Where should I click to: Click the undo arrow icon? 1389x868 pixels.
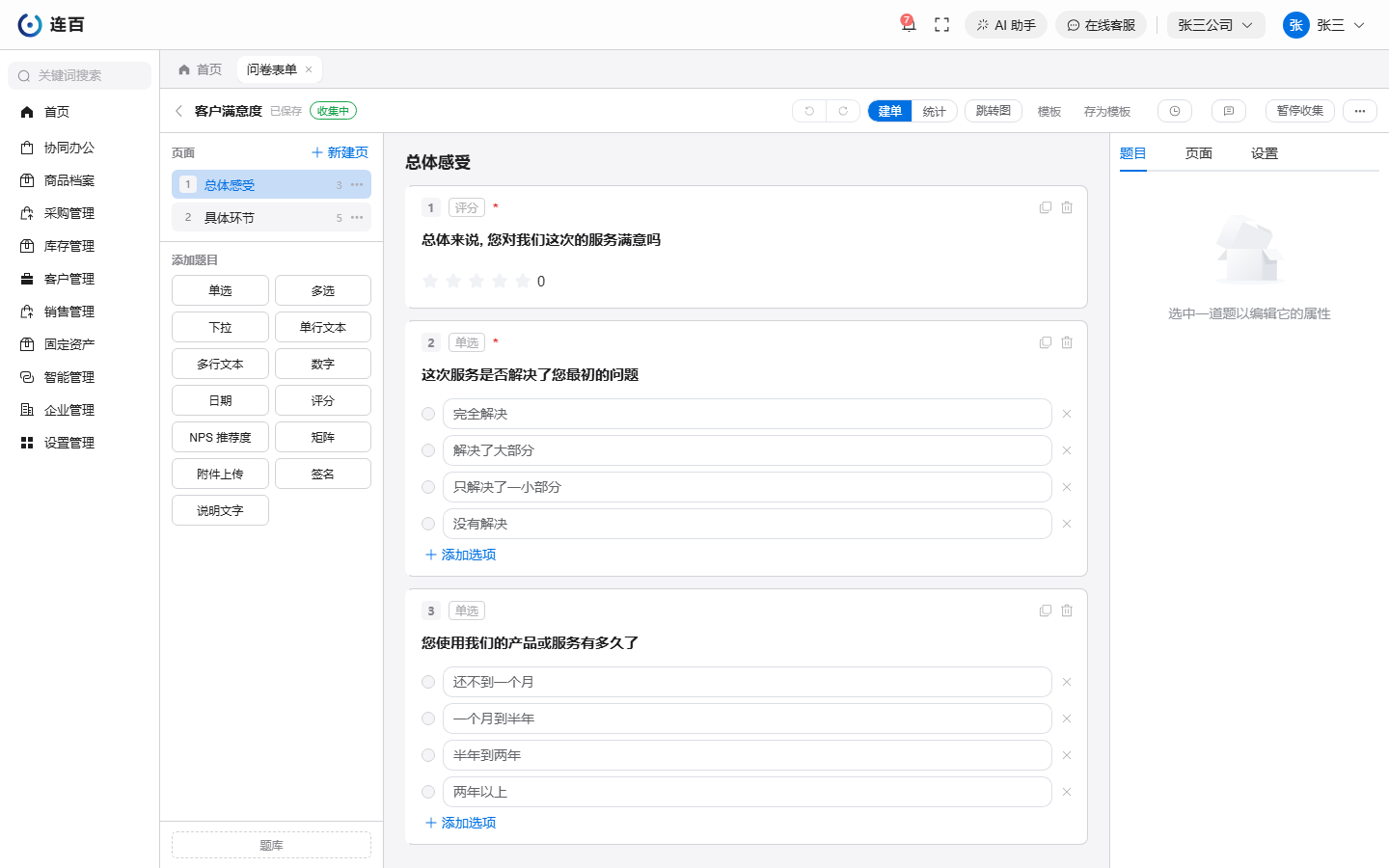click(x=809, y=111)
